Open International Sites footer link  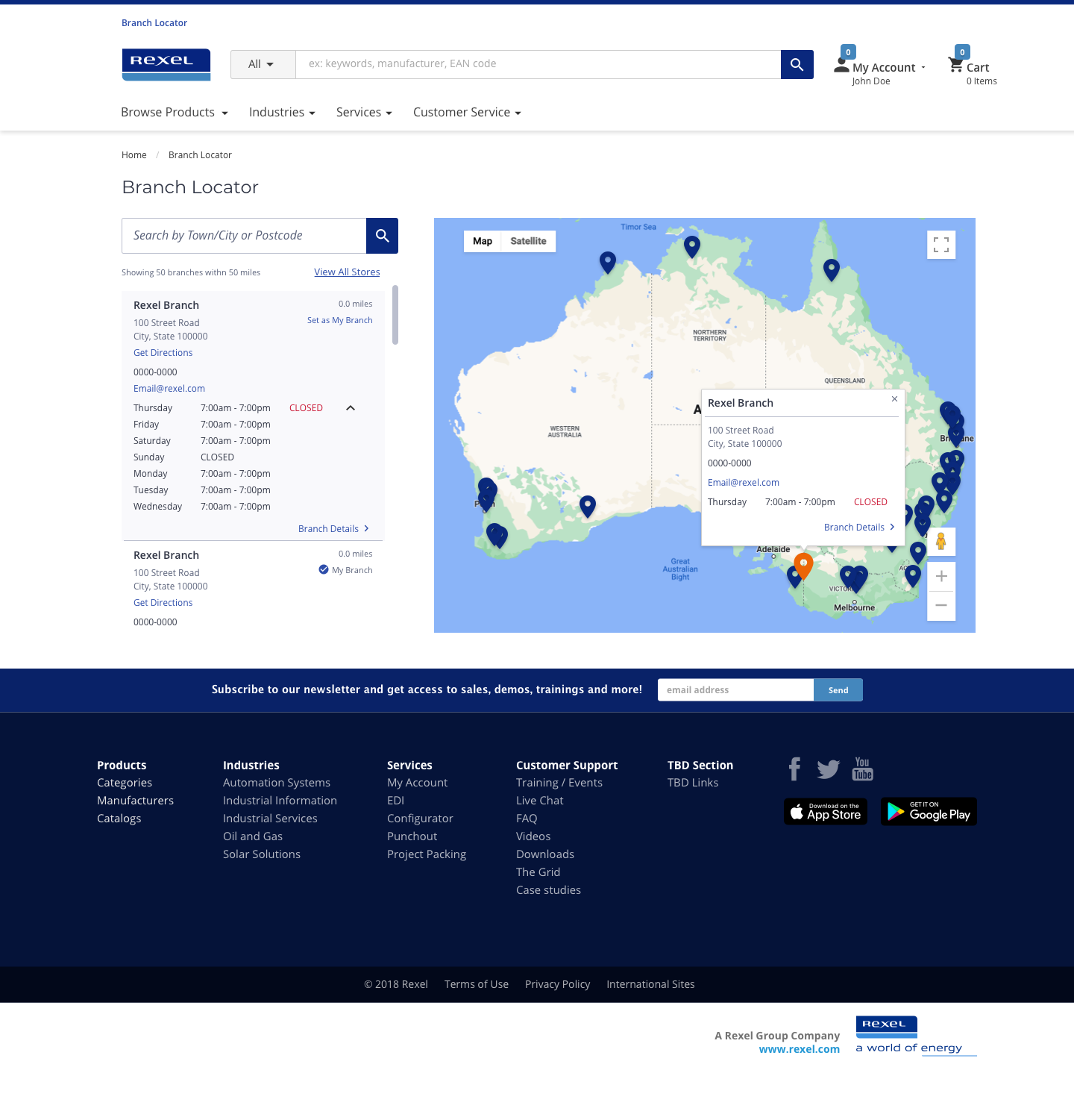tap(650, 985)
